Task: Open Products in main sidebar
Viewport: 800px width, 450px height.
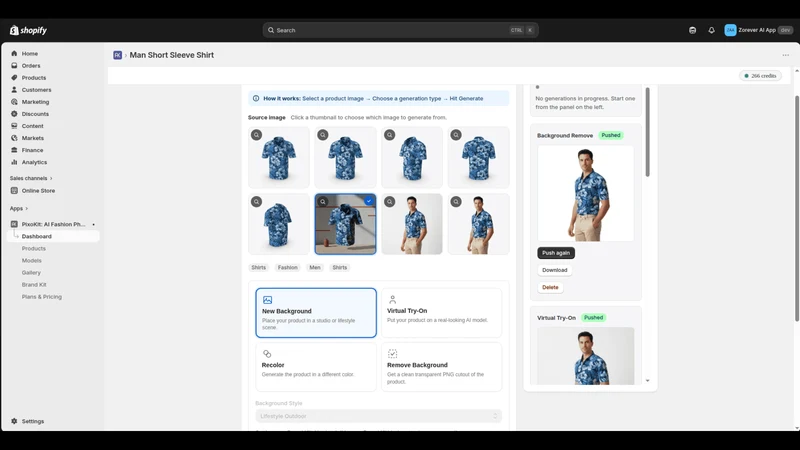Action: pyautogui.click(x=34, y=78)
